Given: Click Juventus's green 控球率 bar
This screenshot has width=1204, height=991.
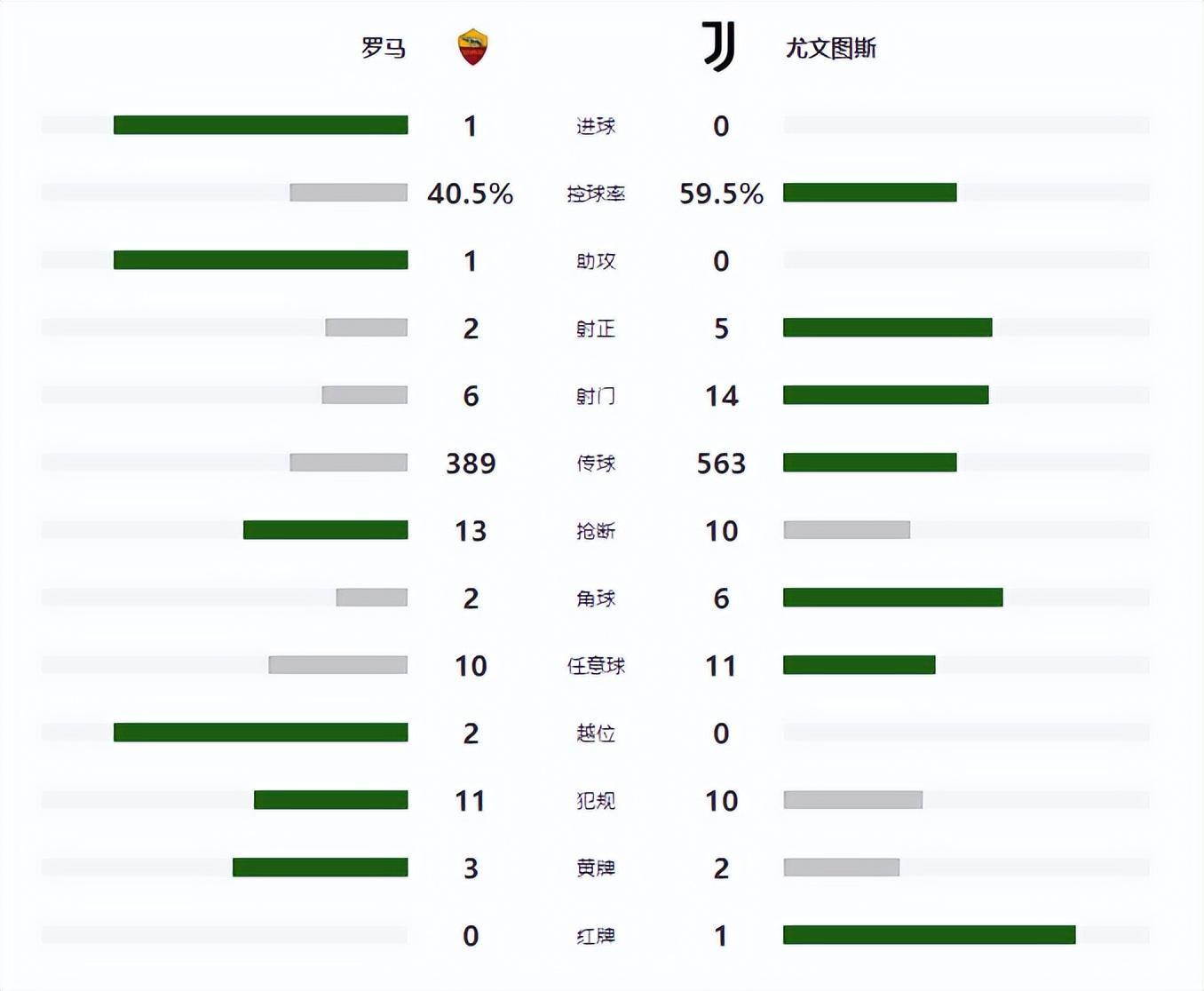Looking at the screenshot, I should [x=869, y=193].
